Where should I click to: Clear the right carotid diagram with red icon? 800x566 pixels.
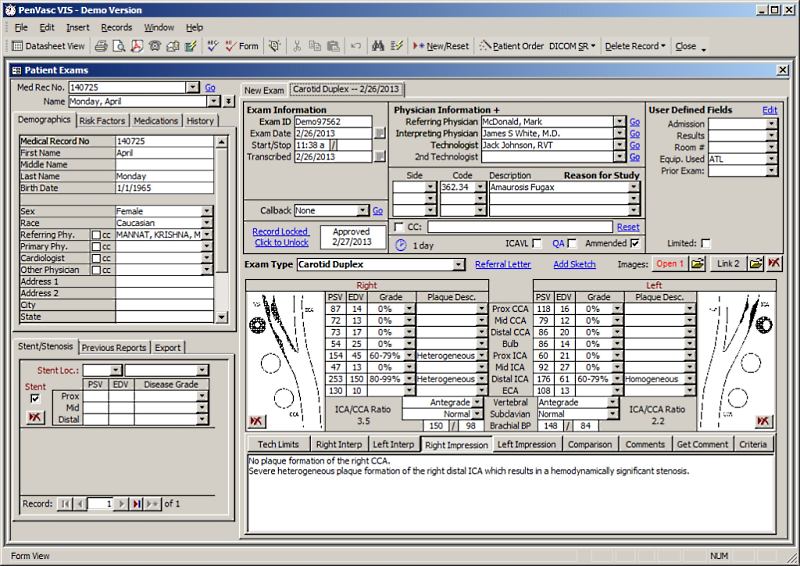click(256, 421)
